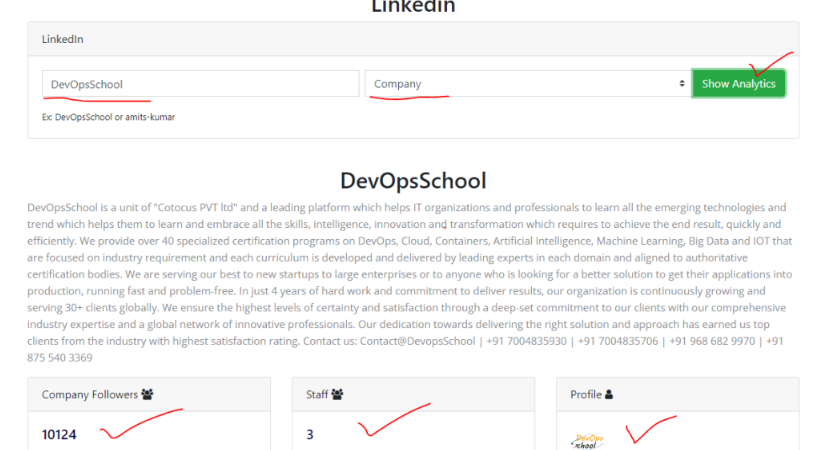Open the DevOpsSchool logo thumbnail
Screen dimensions: 814x450
tap(588, 441)
